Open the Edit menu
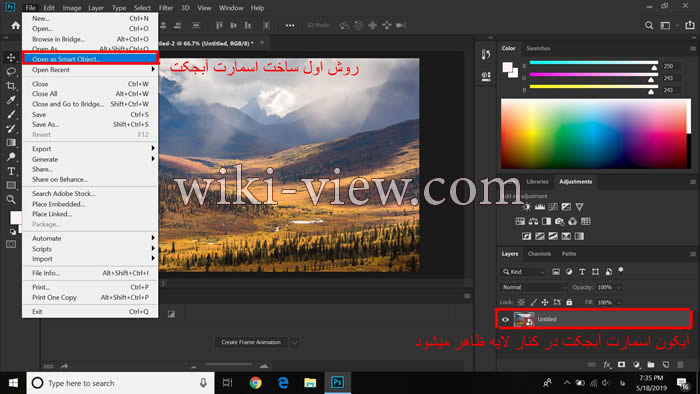 49,8
